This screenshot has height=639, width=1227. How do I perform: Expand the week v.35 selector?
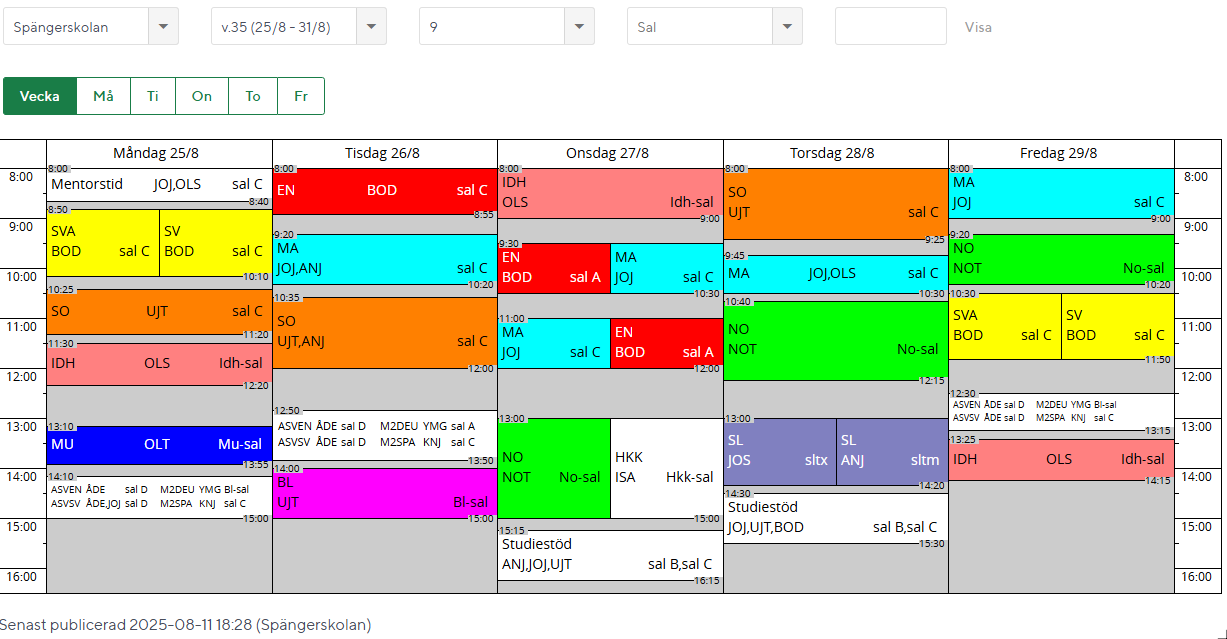pyautogui.click(x=298, y=27)
